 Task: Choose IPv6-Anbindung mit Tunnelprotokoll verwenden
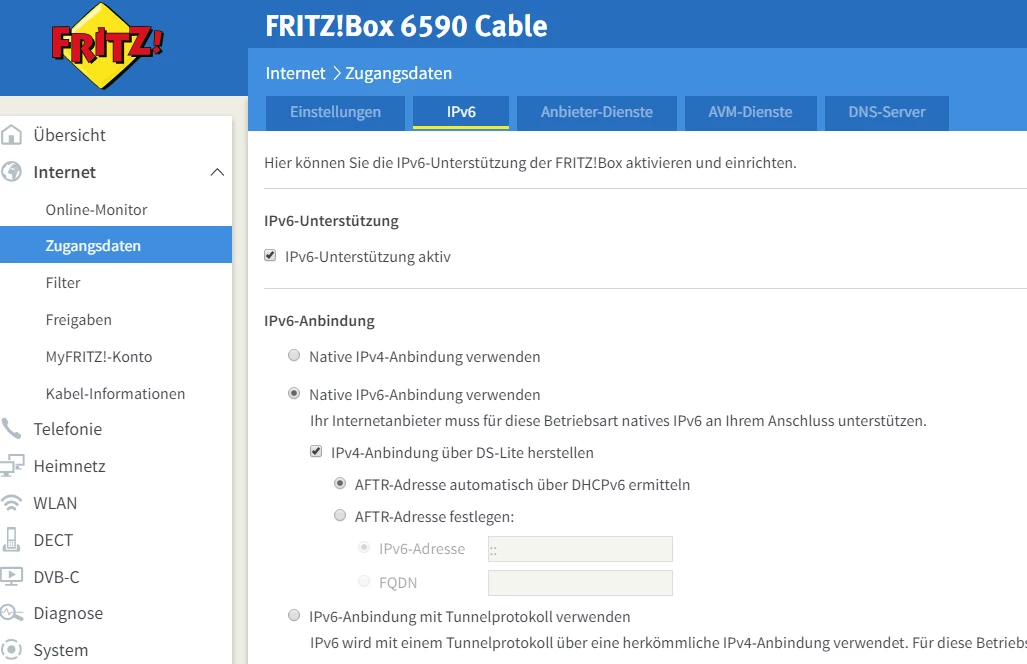pos(294,616)
